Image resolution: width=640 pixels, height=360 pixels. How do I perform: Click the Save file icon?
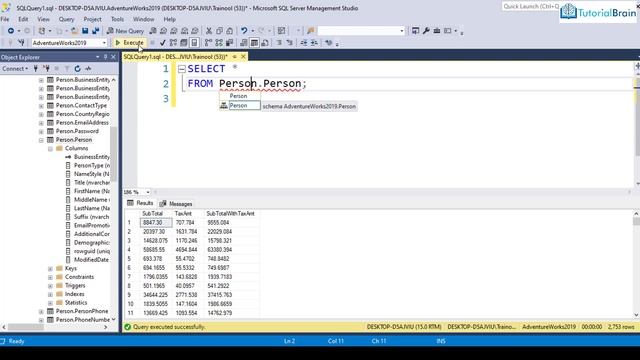[85, 31]
